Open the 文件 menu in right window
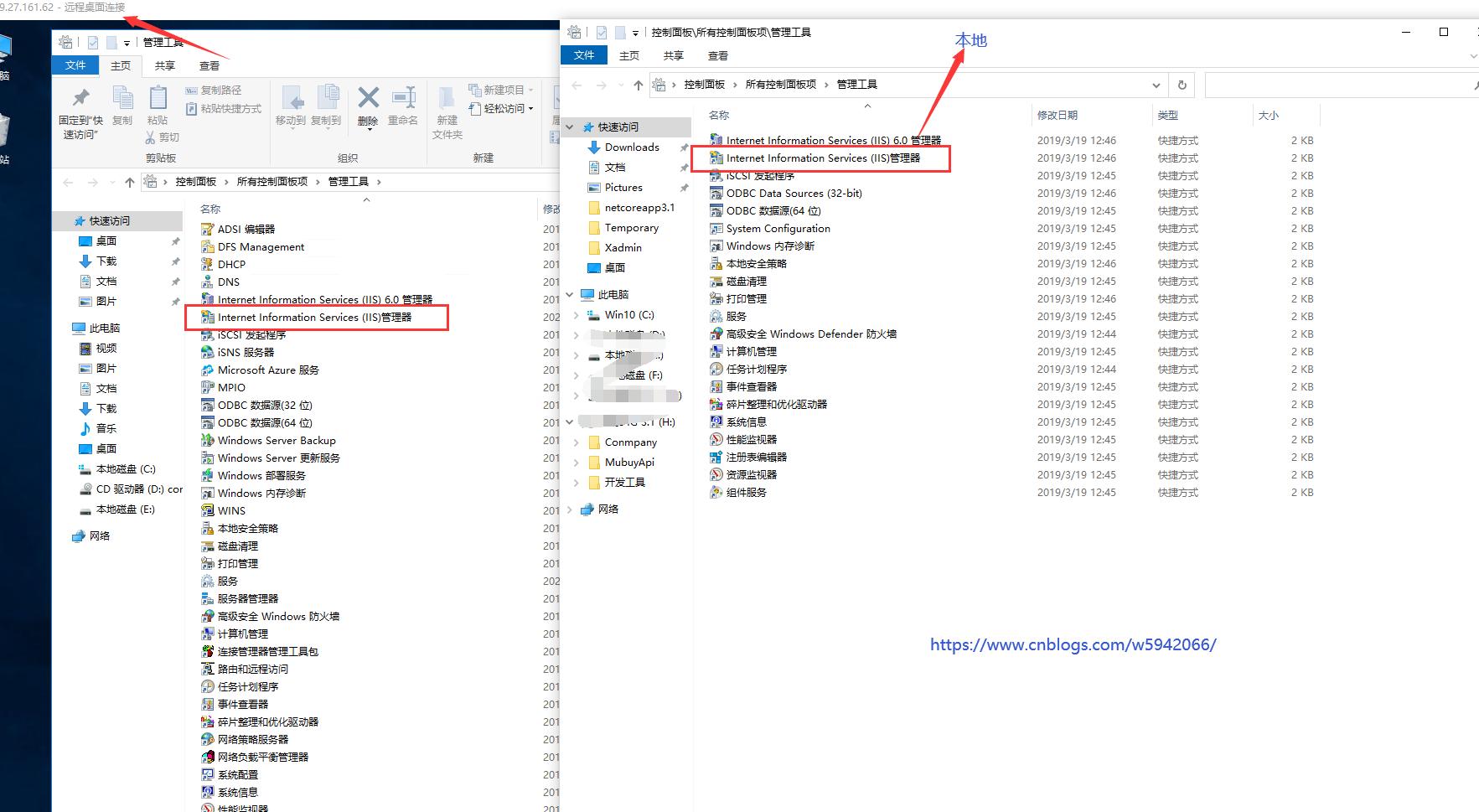The height and width of the screenshot is (812, 1479). pos(584,55)
